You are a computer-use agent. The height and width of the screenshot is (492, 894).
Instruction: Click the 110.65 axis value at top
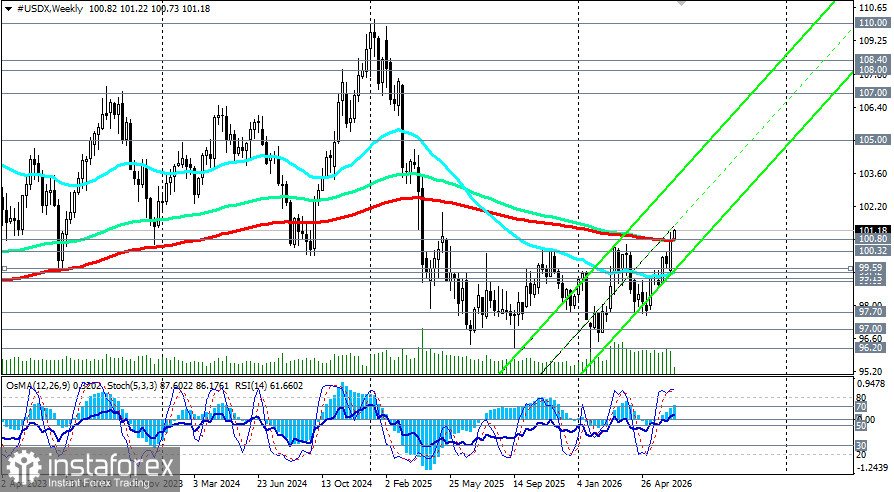pyautogui.click(x=873, y=8)
